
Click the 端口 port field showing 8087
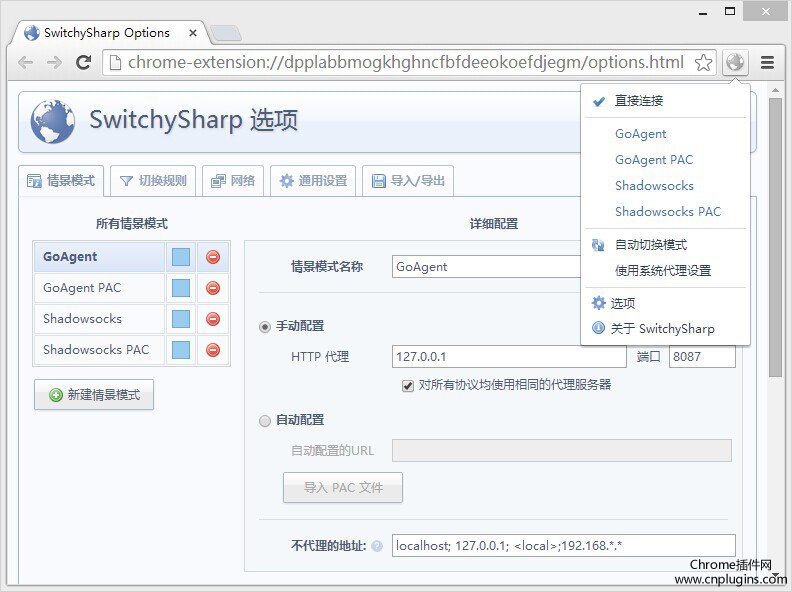click(702, 357)
